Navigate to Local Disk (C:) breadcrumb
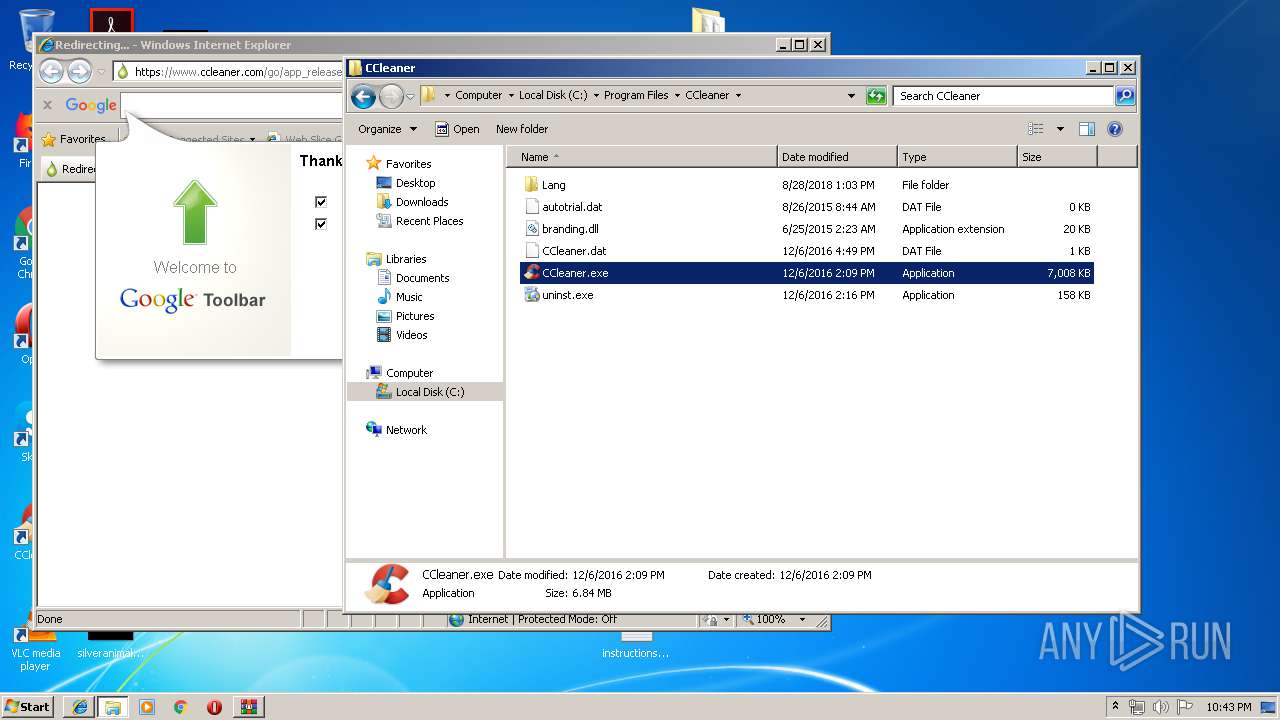Viewport: 1280px width, 720px height. [x=553, y=96]
